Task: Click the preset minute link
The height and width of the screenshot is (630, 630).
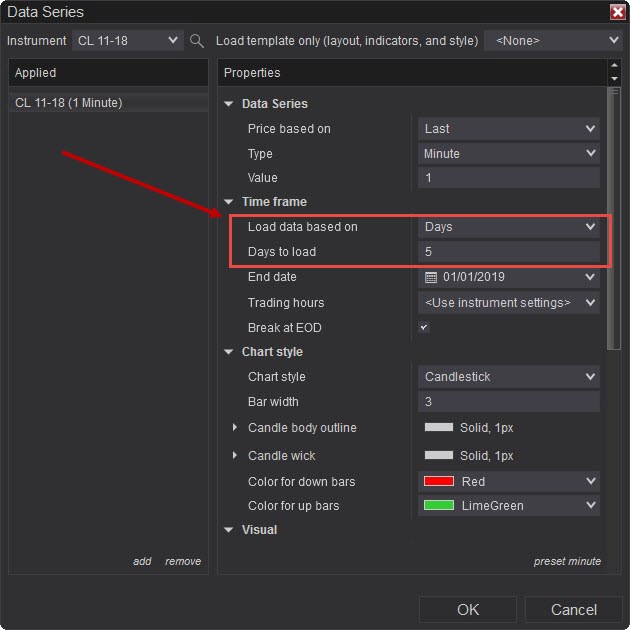Action: 567,561
